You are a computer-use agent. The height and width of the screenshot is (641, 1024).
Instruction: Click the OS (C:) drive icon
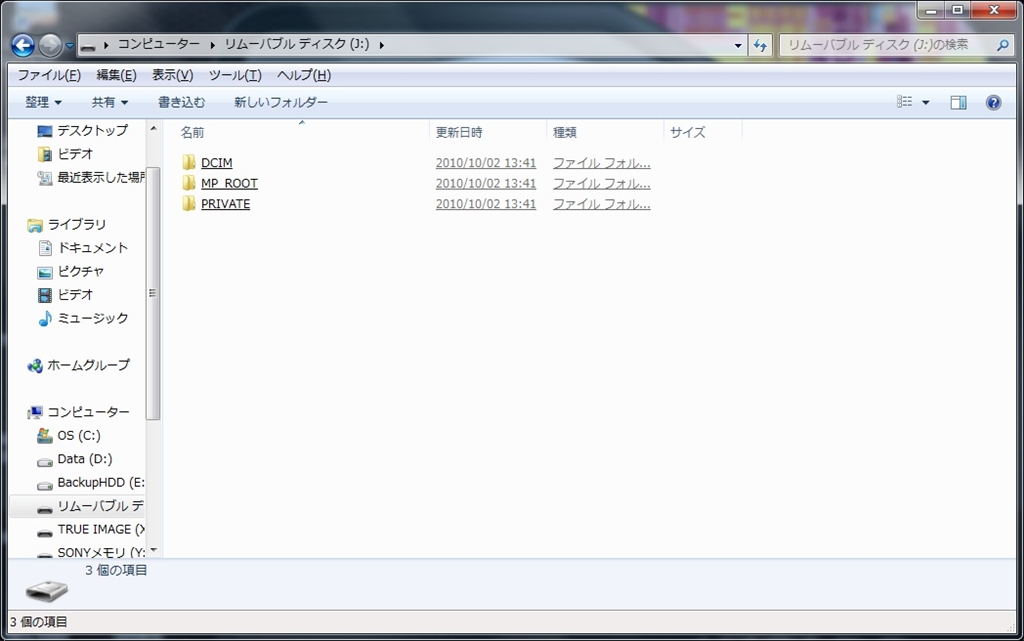(44, 435)
